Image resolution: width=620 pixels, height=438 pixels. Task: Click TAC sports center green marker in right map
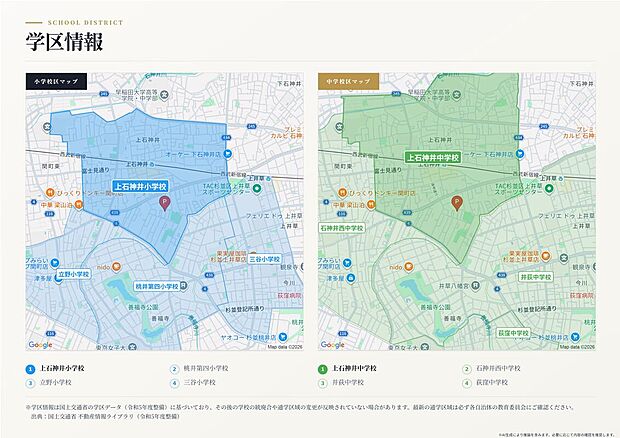[x=548, y=189]
